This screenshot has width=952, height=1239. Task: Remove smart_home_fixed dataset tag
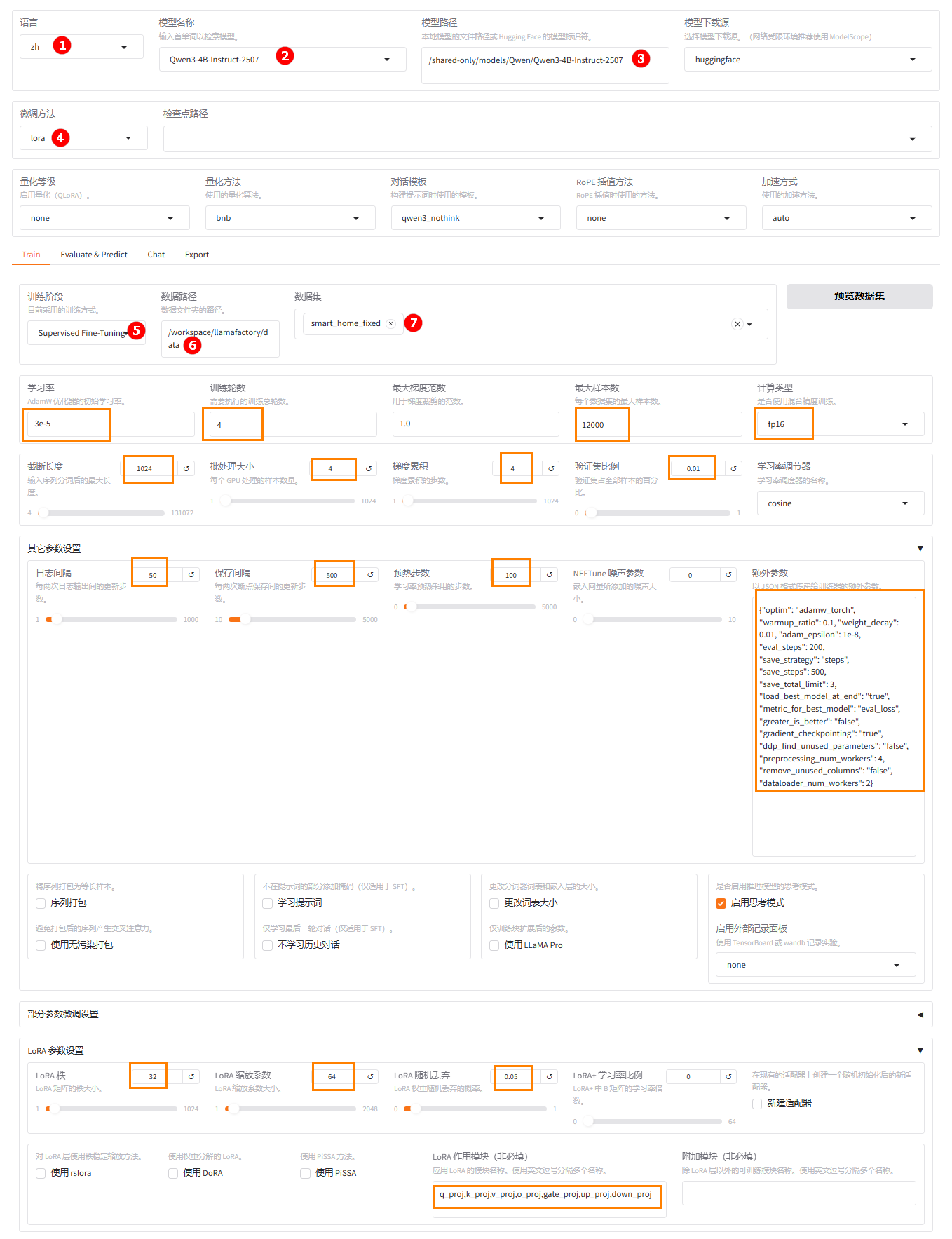(x=391, y=323)
